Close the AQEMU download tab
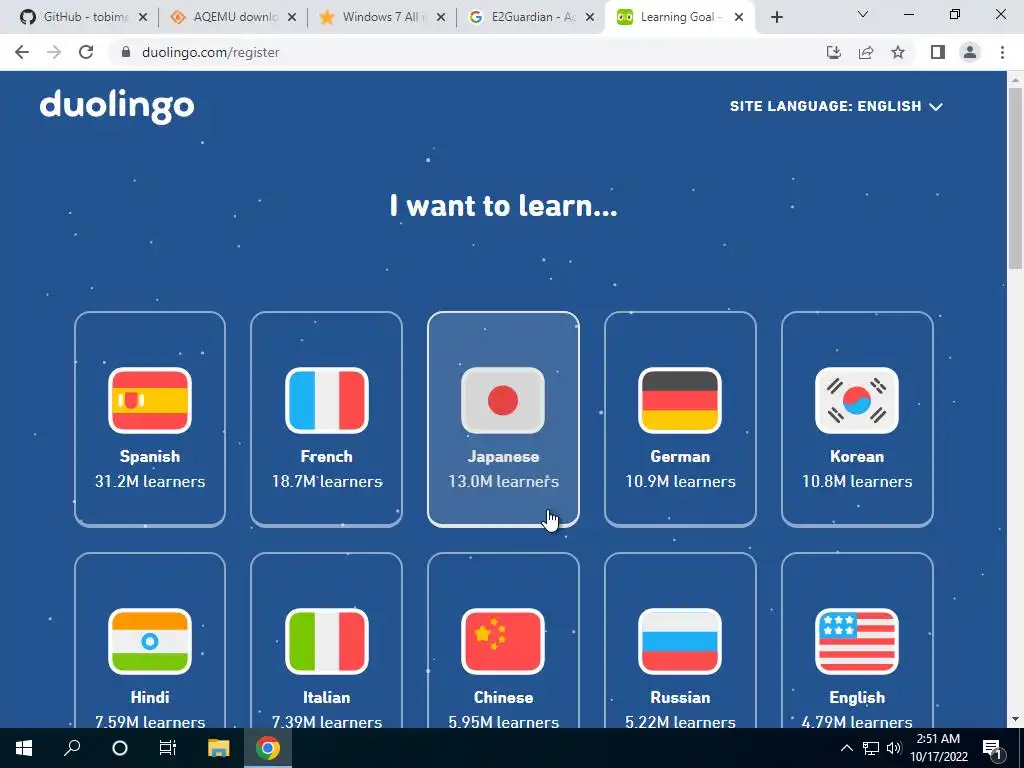The image size is (1024, 768). click(292, 18)
